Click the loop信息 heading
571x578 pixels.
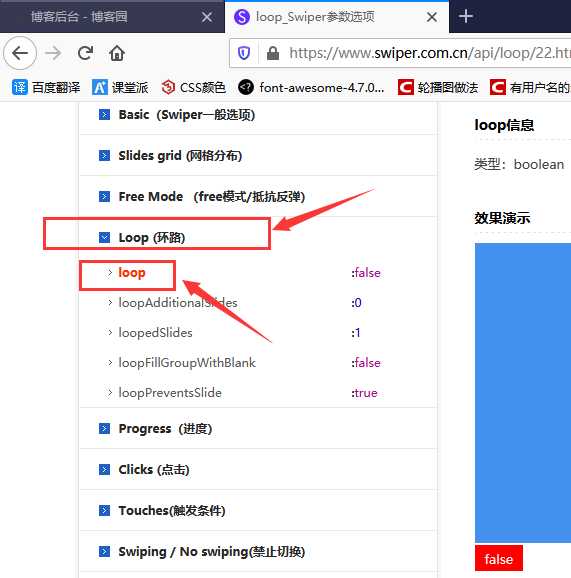click(504, 125)
